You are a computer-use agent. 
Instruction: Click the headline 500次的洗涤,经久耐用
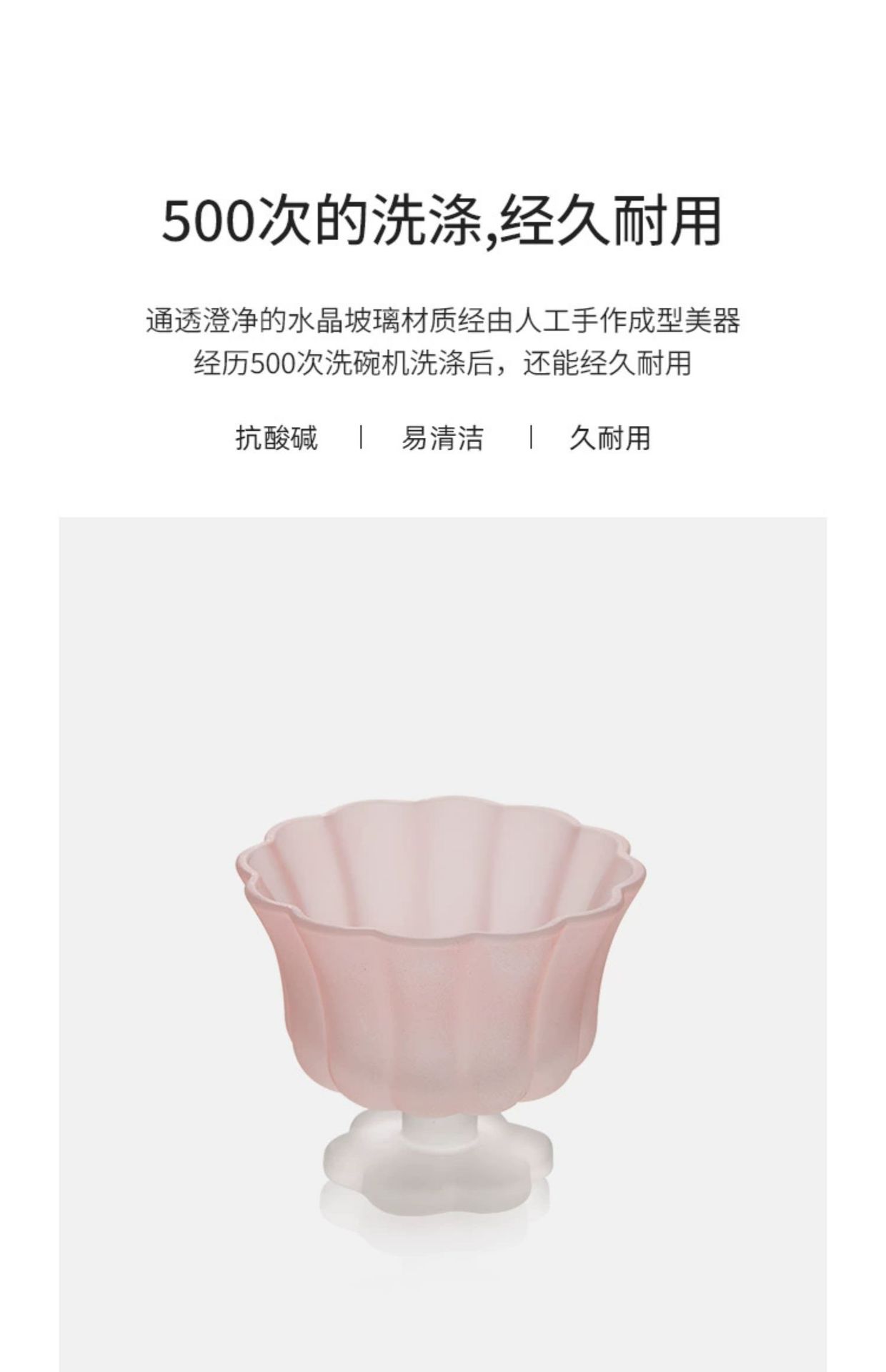pos(442,222)
